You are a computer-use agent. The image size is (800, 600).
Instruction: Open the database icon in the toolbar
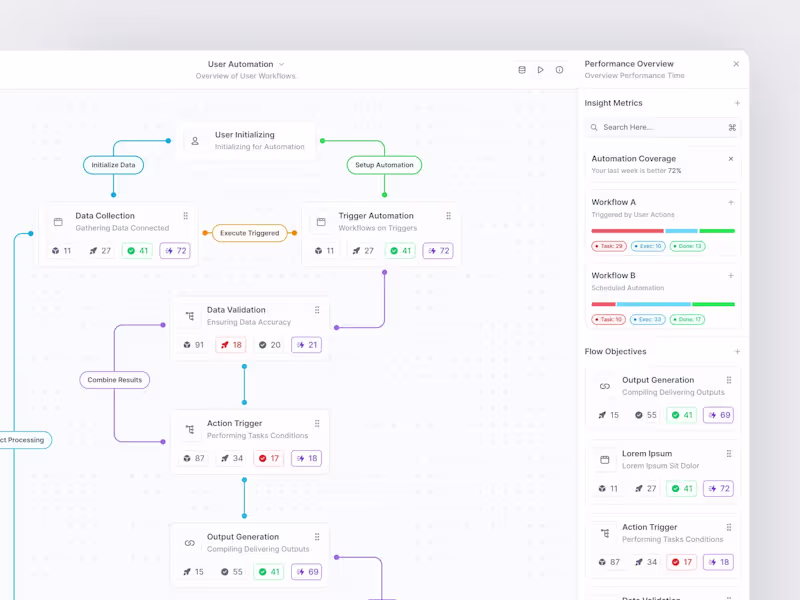click(x=522, y=70)
